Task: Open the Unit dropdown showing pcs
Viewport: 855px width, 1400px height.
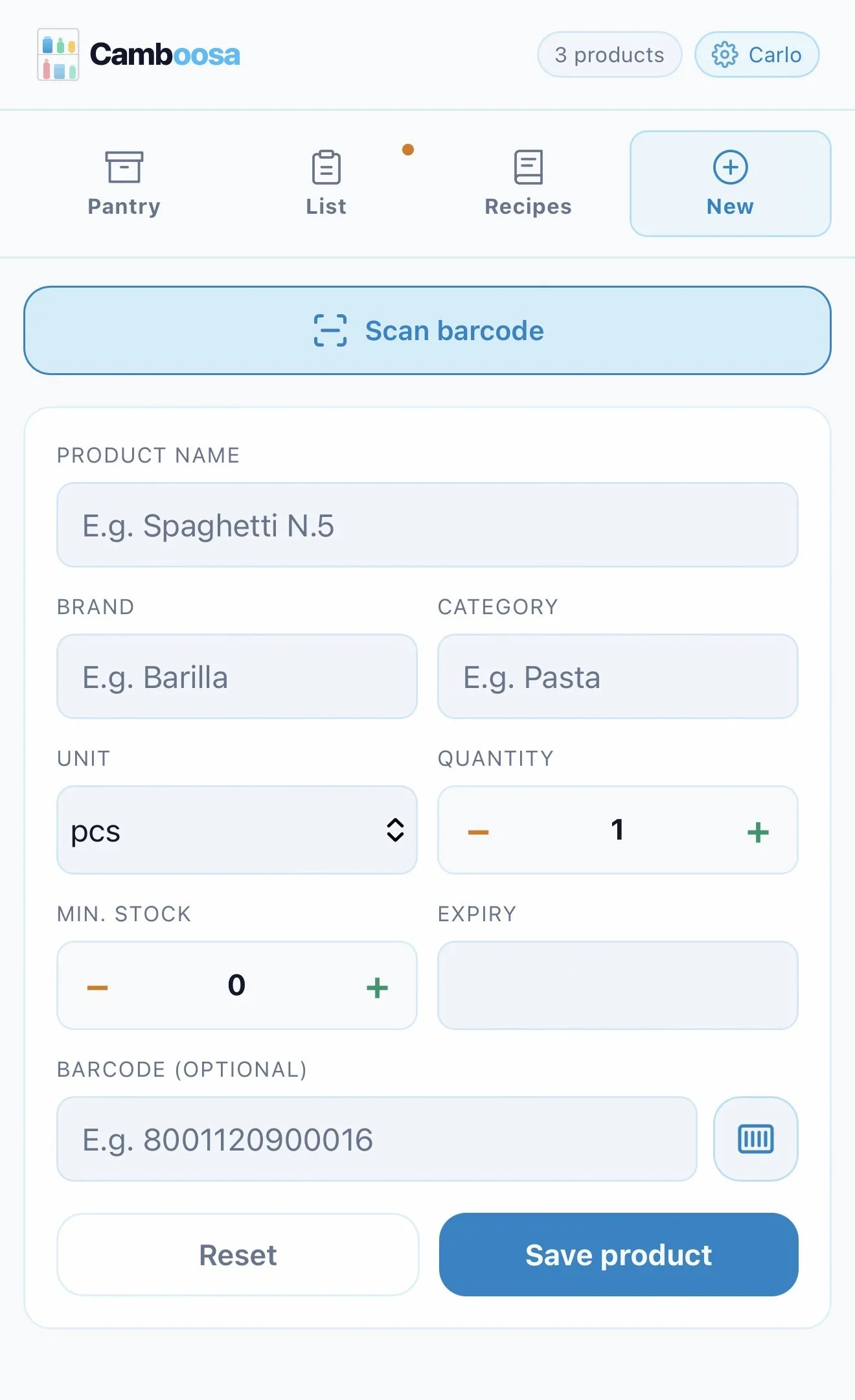Action: pyautogui.click(x=237, y=831)
